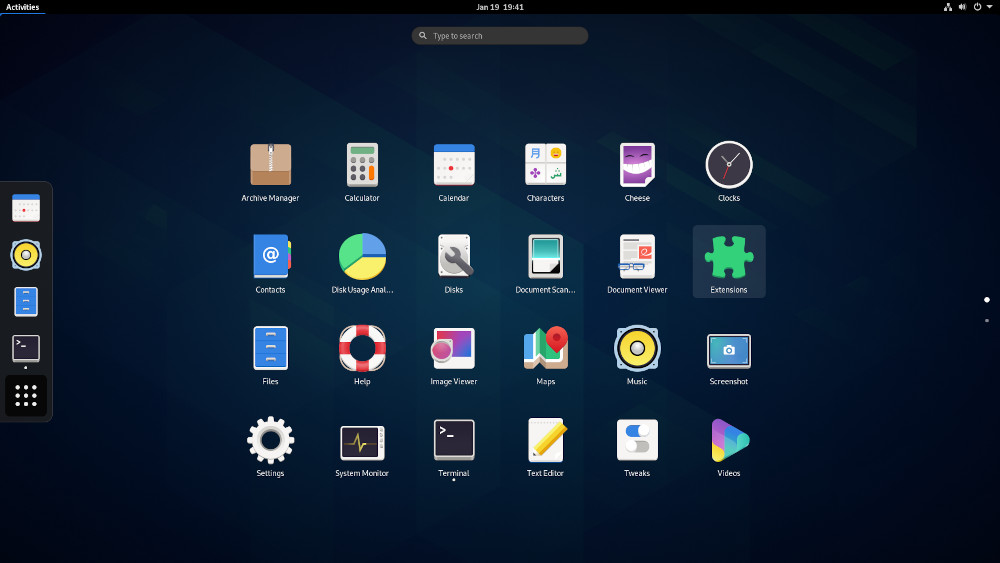Viewport: 1000px width, 563px height.
Task: Click the Files cabinet icon in the dock
Action: 26,302
